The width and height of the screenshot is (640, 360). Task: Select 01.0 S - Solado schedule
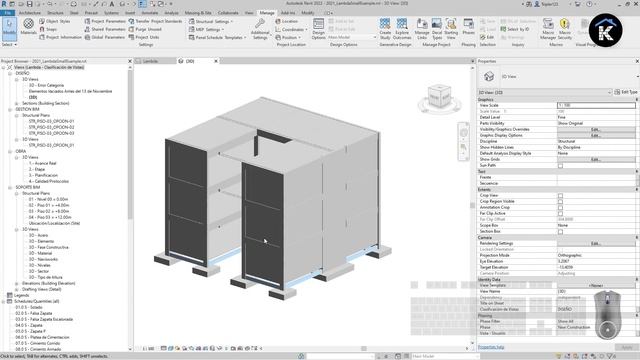pos(29,307)
